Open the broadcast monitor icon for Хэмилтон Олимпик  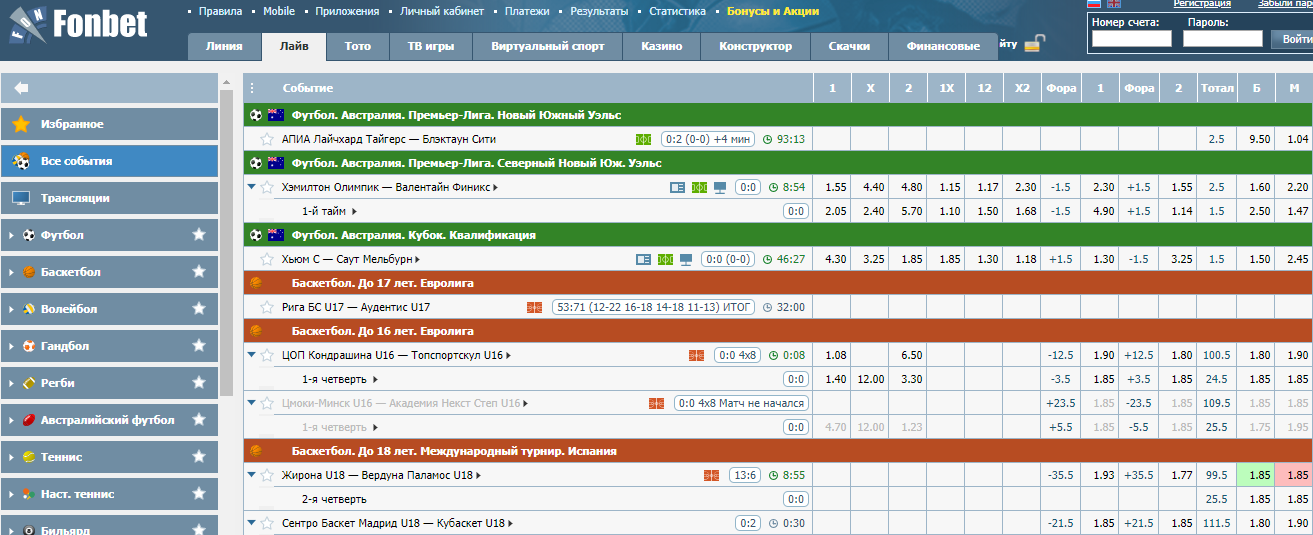[720, 187]
